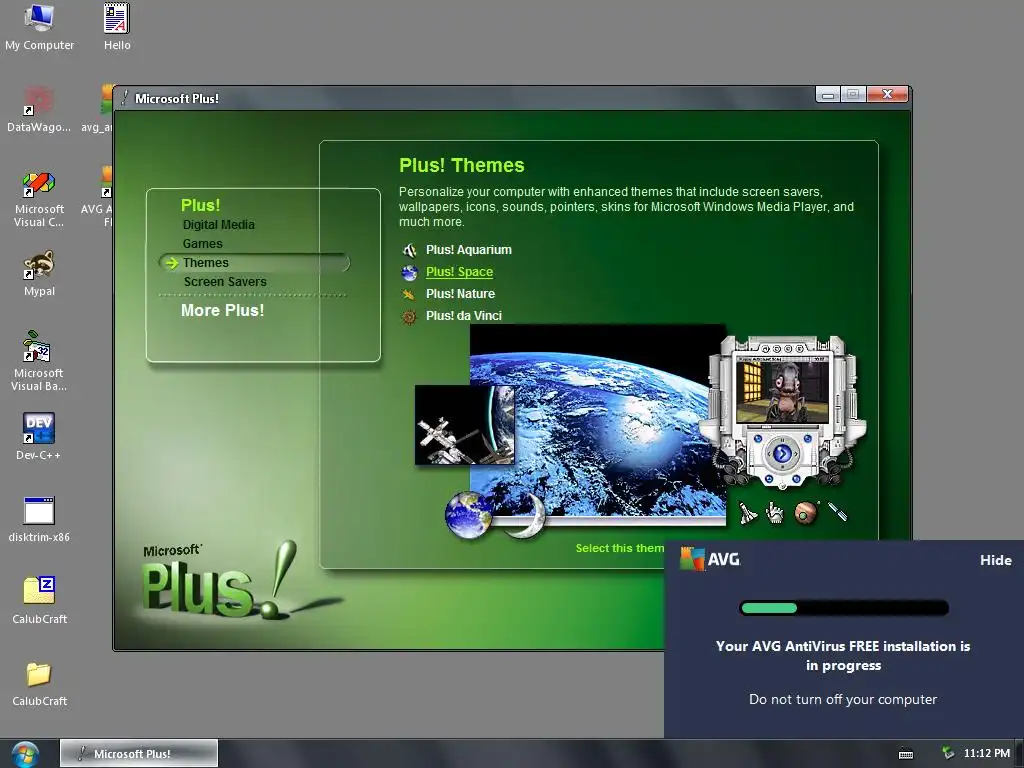Open the Hello document icon
Viewport: 1024px width, 768px height.
click(x=117, y=26)
